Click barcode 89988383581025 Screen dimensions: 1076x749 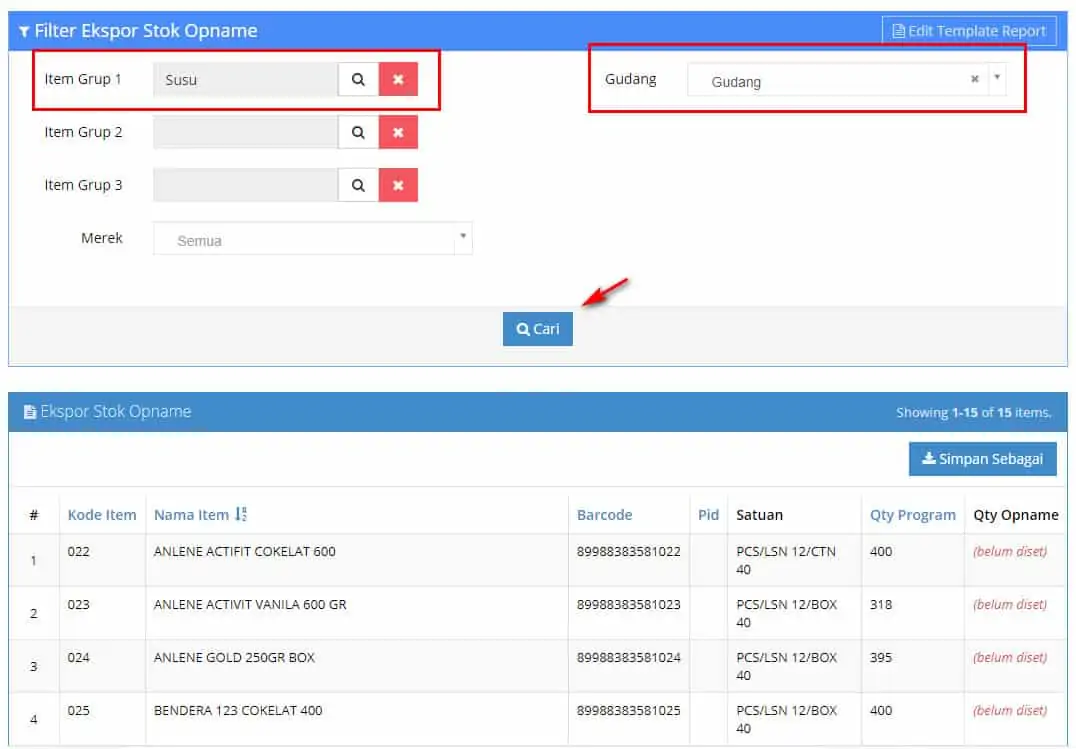pyautogui.click(x=629, y=710)
